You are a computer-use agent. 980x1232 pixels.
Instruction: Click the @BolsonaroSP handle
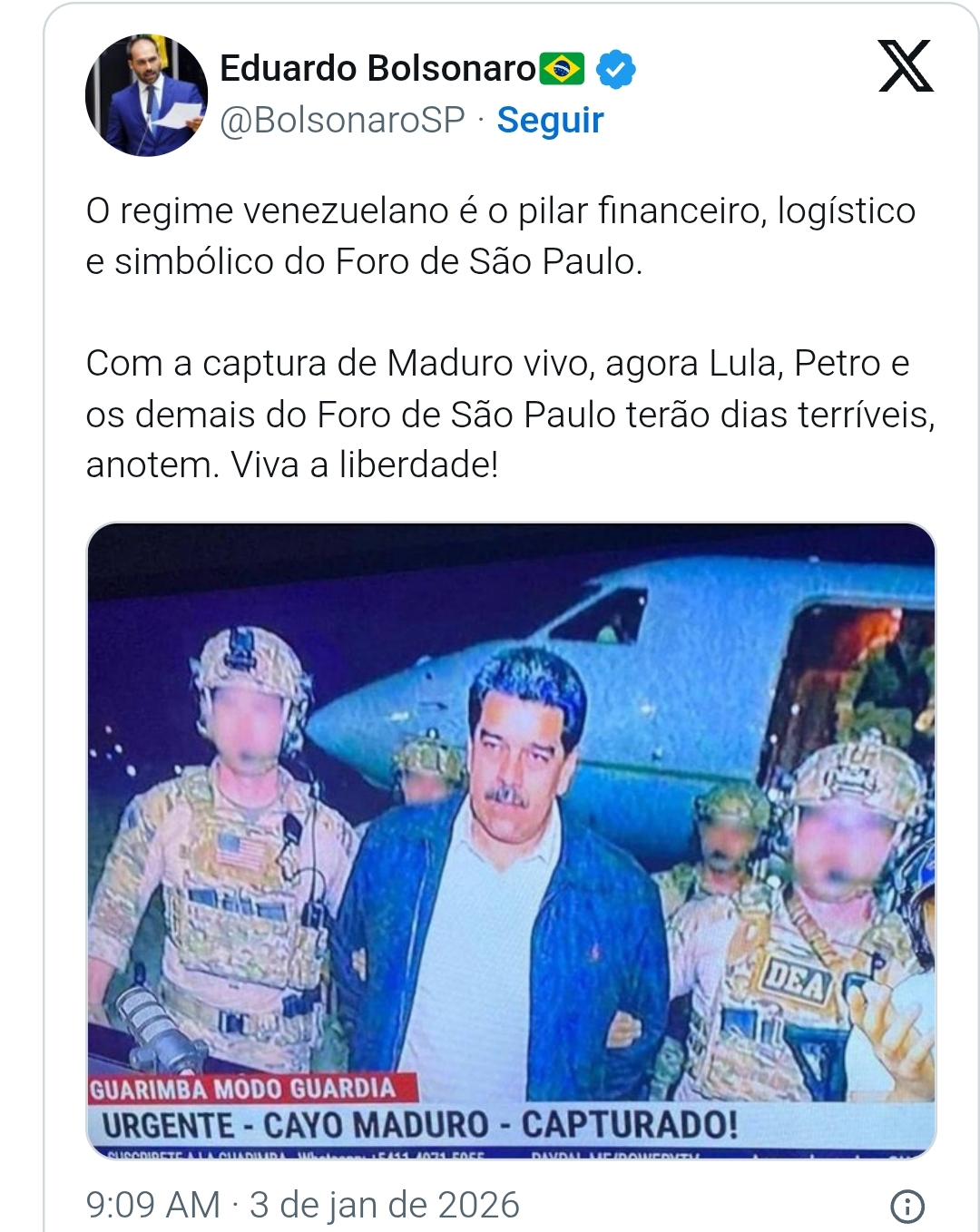point(342,120)
